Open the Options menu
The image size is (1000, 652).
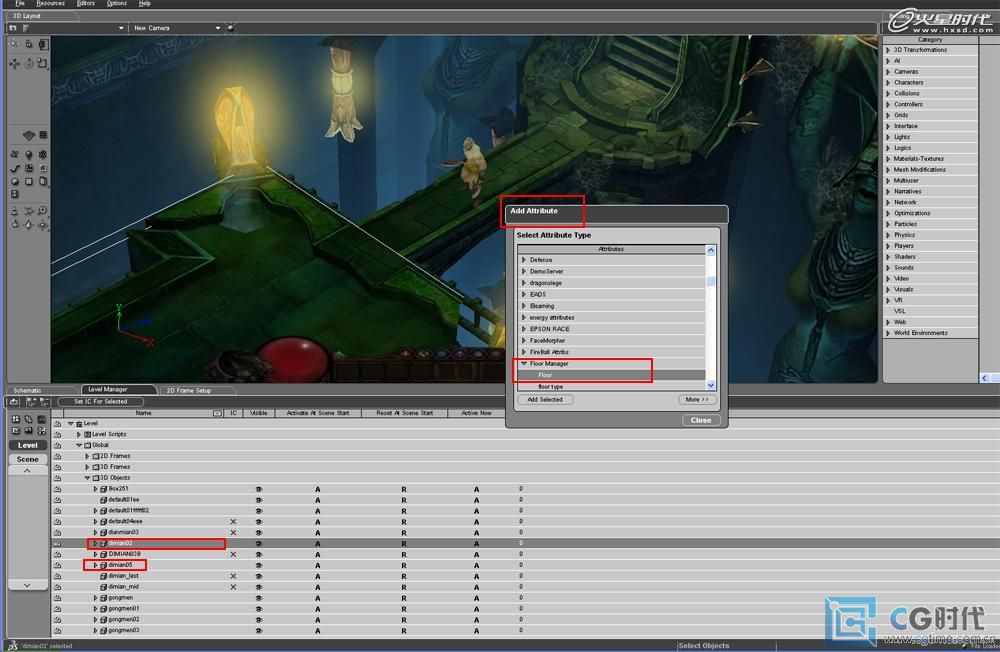pos(117,3)
